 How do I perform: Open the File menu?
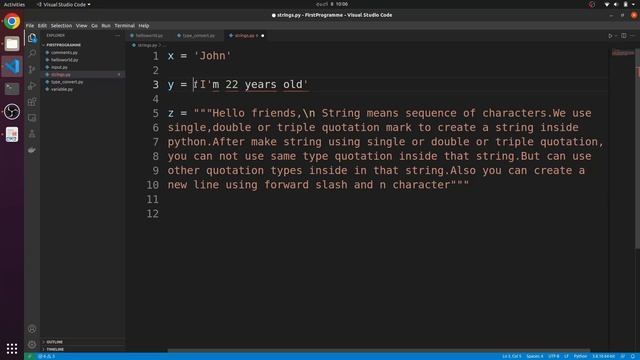coord(30,26)
